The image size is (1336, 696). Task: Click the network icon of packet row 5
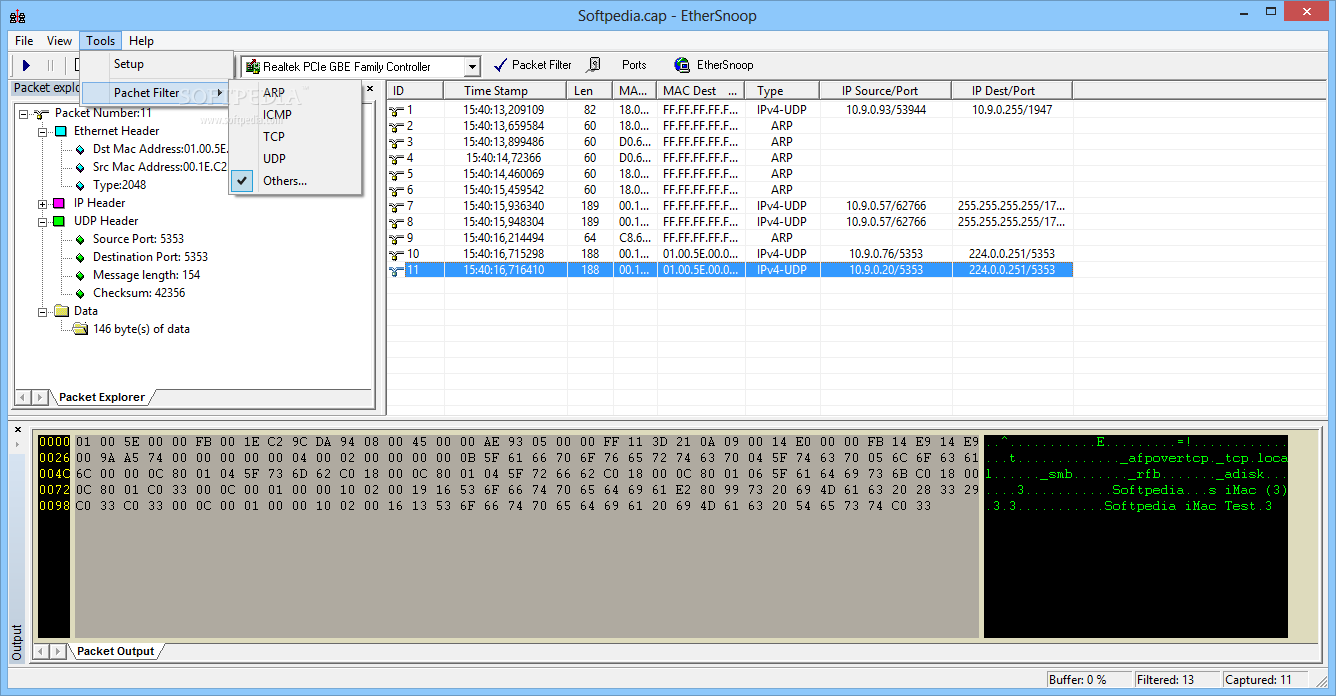coord(397,174)
